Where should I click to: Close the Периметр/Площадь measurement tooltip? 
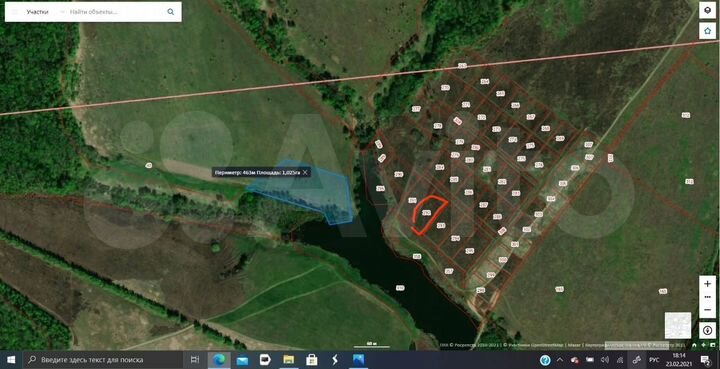pyautogui.click(x=305, y=173)
